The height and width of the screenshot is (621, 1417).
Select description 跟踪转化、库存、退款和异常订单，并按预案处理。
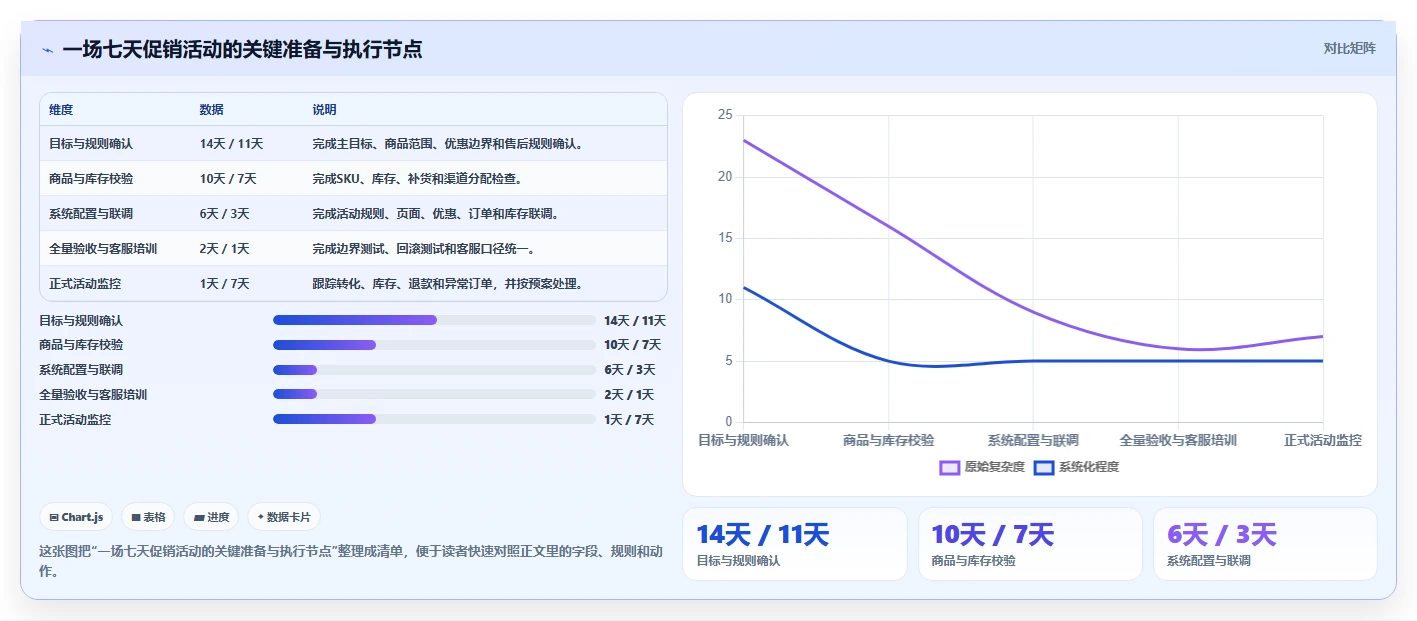click(447, 284)
